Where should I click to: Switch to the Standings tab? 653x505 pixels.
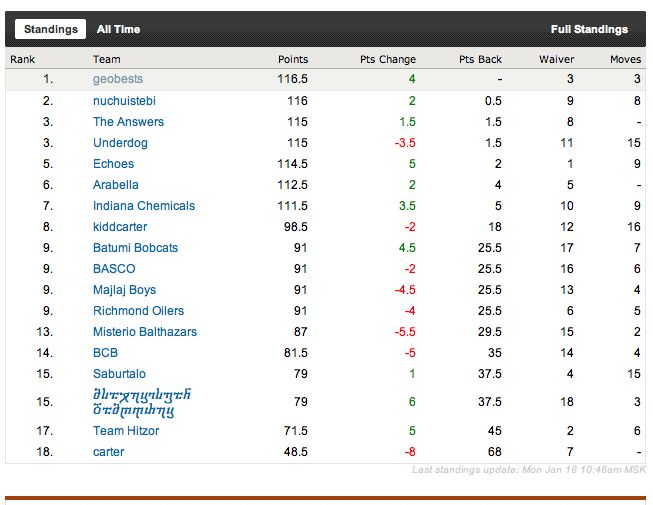pos(50,29)
